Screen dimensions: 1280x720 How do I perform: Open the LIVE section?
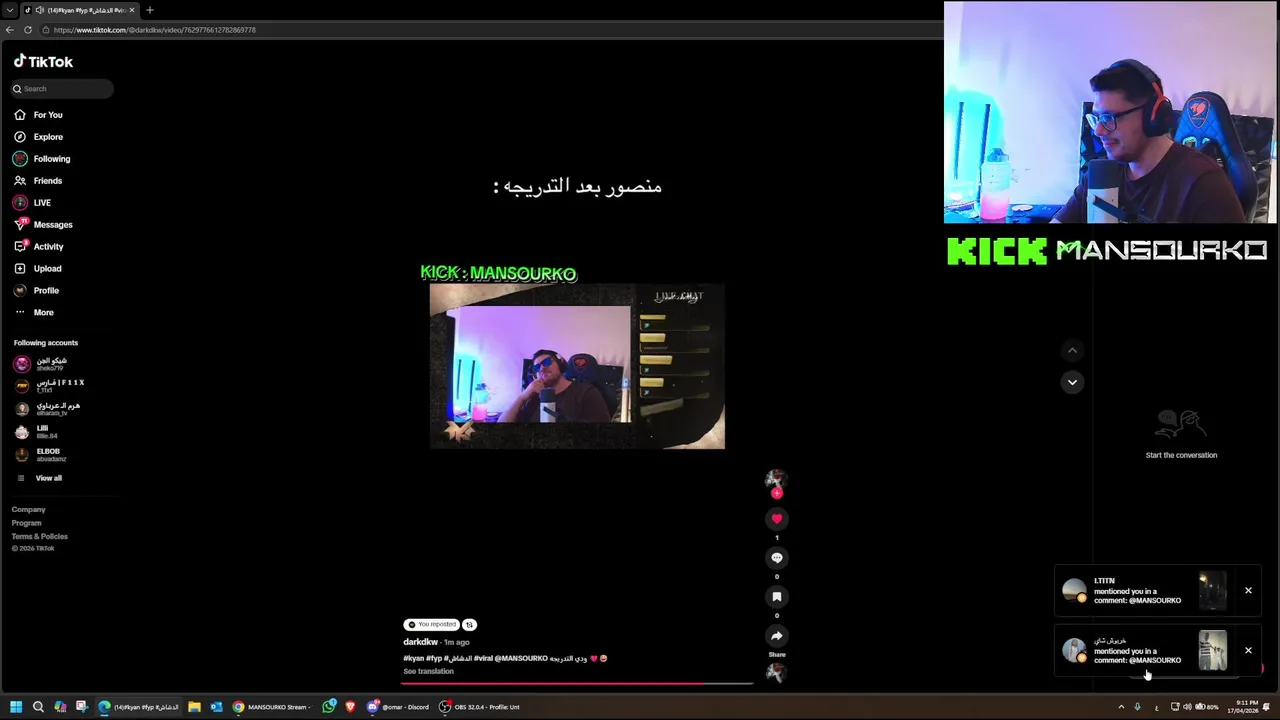tap(42, 203)
